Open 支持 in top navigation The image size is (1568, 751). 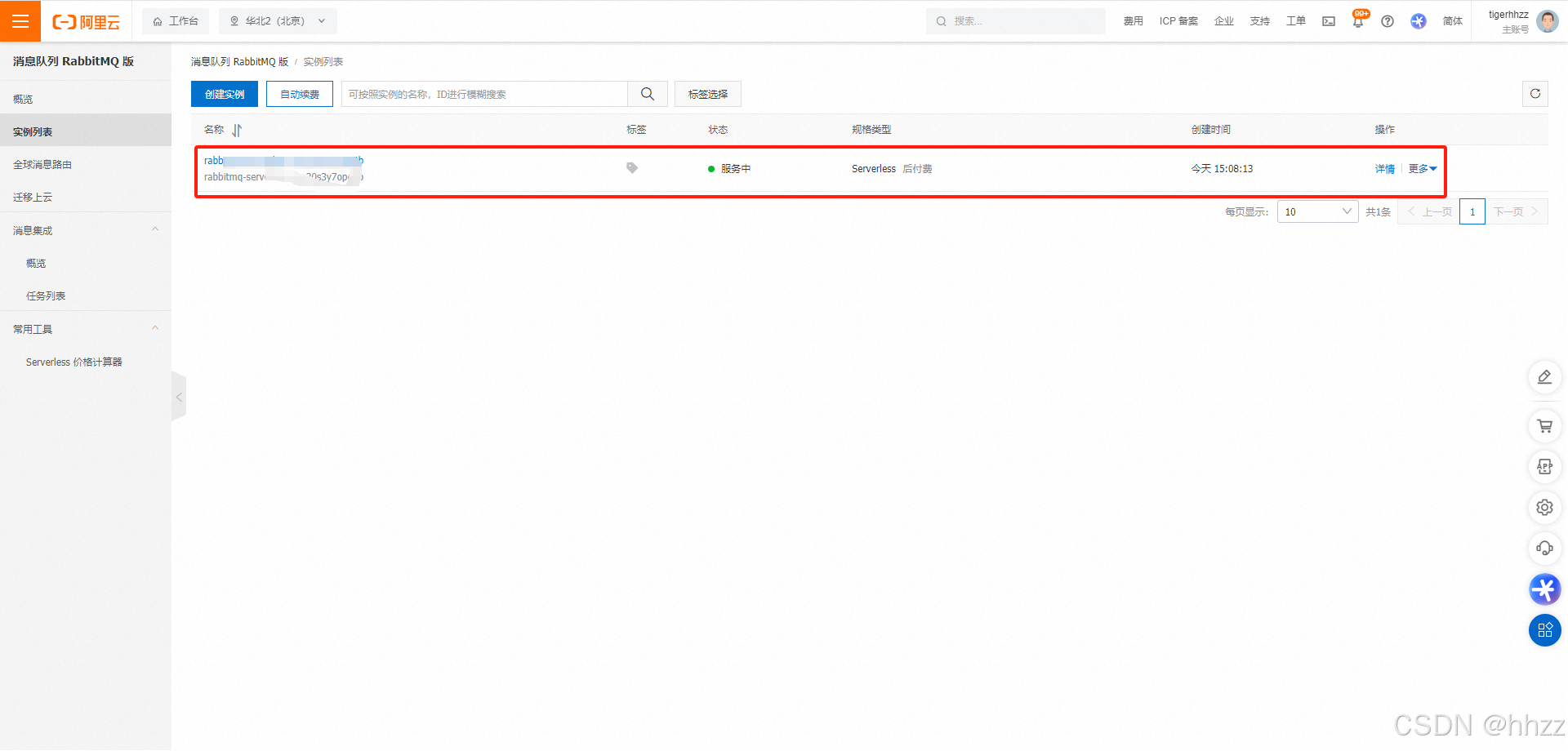[x=1260, y=21]
